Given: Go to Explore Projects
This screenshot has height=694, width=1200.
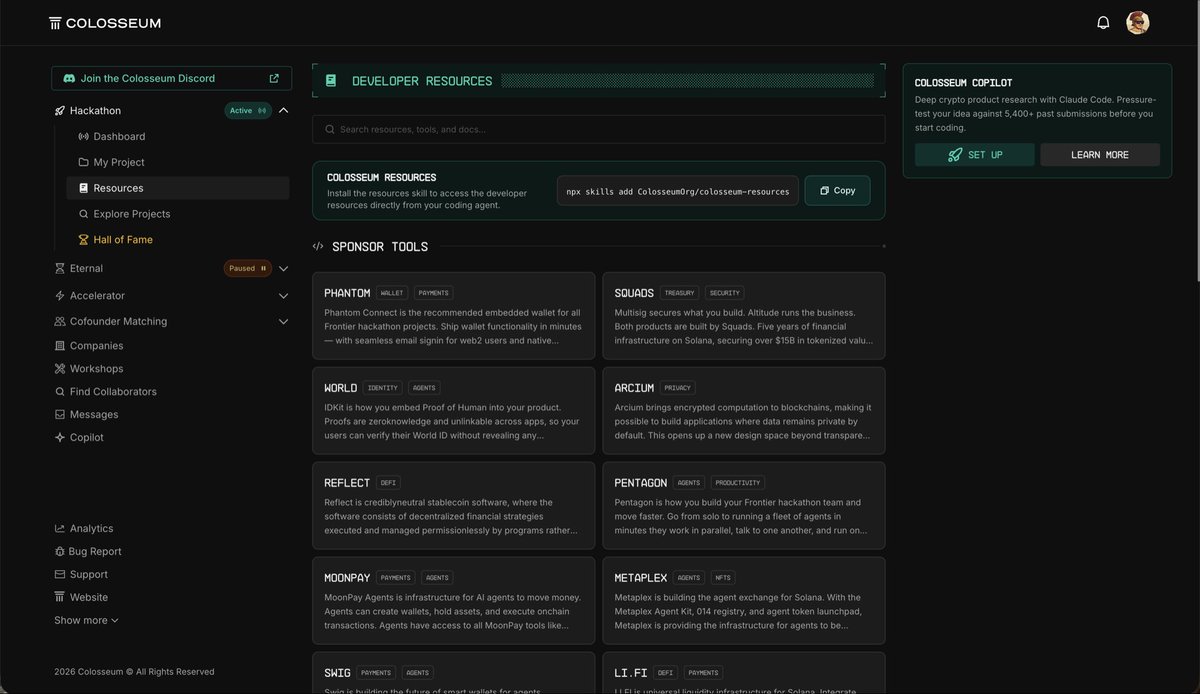Looking at the screenshot, I should [x=178, y=214].
